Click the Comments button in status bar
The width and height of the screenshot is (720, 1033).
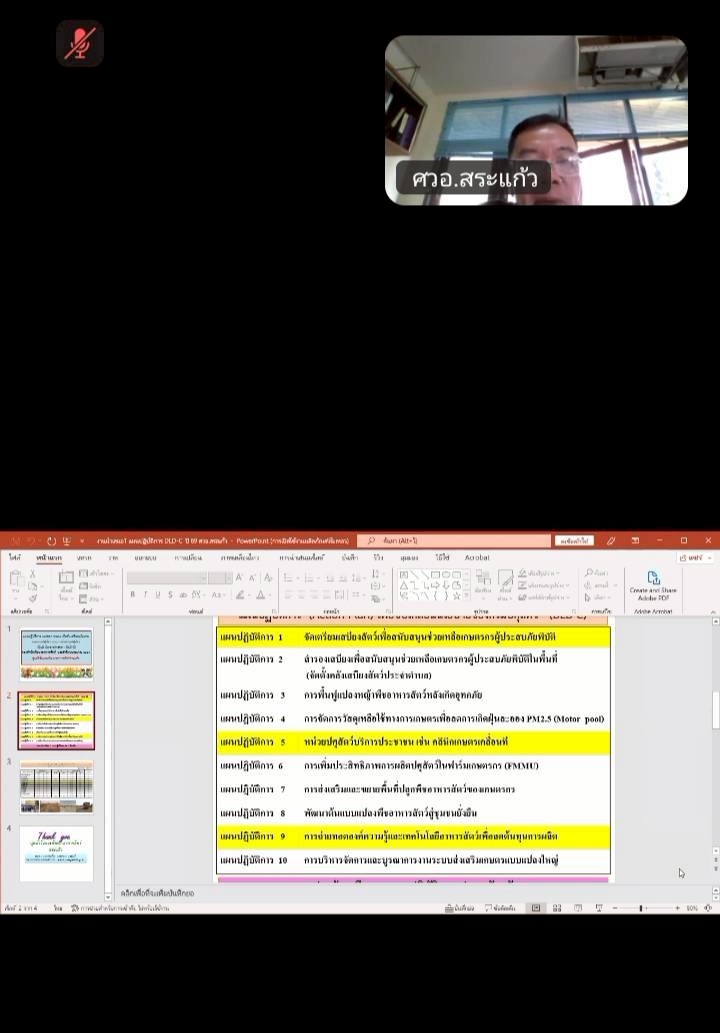(501, 908)
